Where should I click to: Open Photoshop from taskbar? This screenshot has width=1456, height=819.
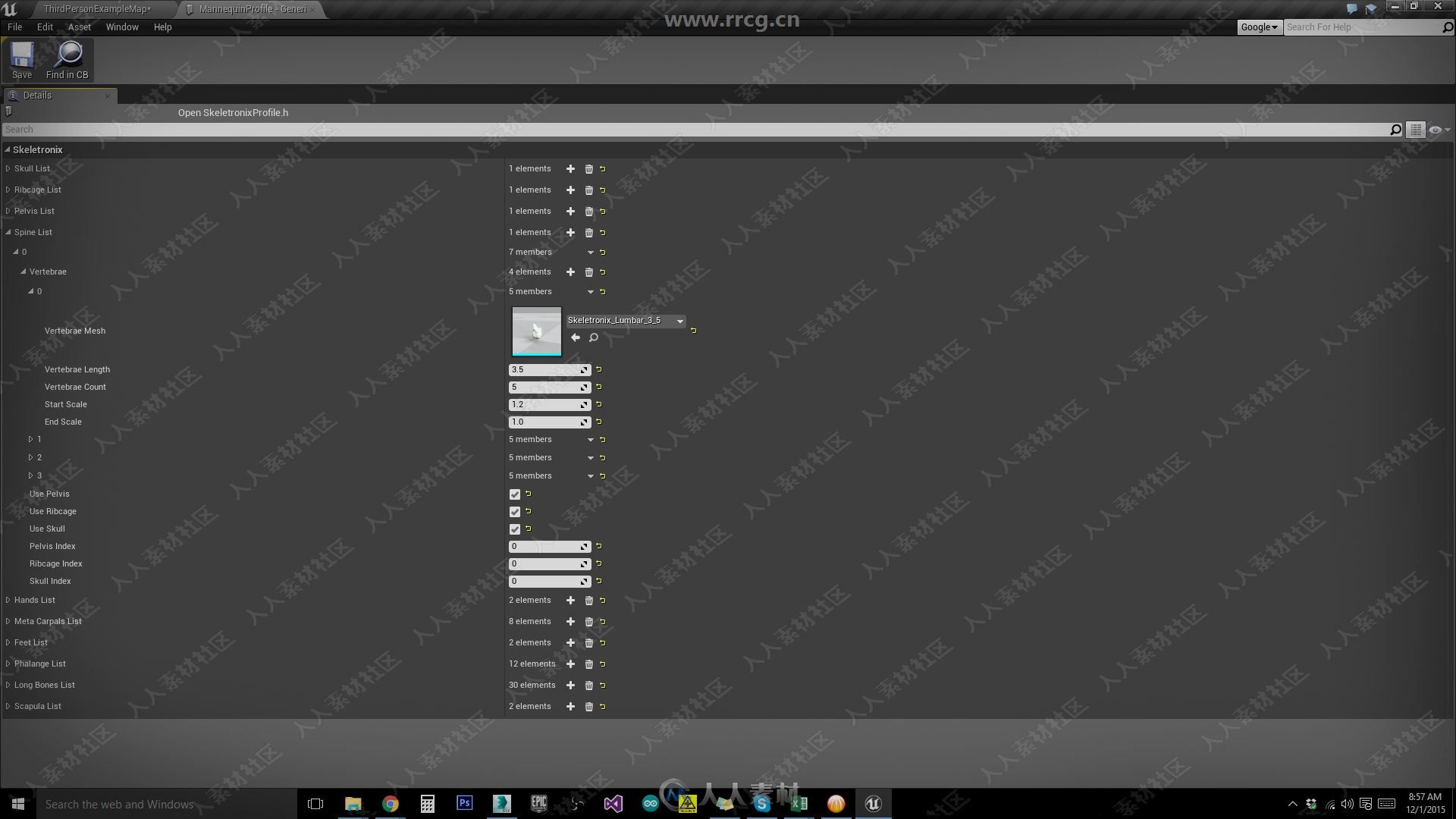pyautogui.click(x=464, y=804)
